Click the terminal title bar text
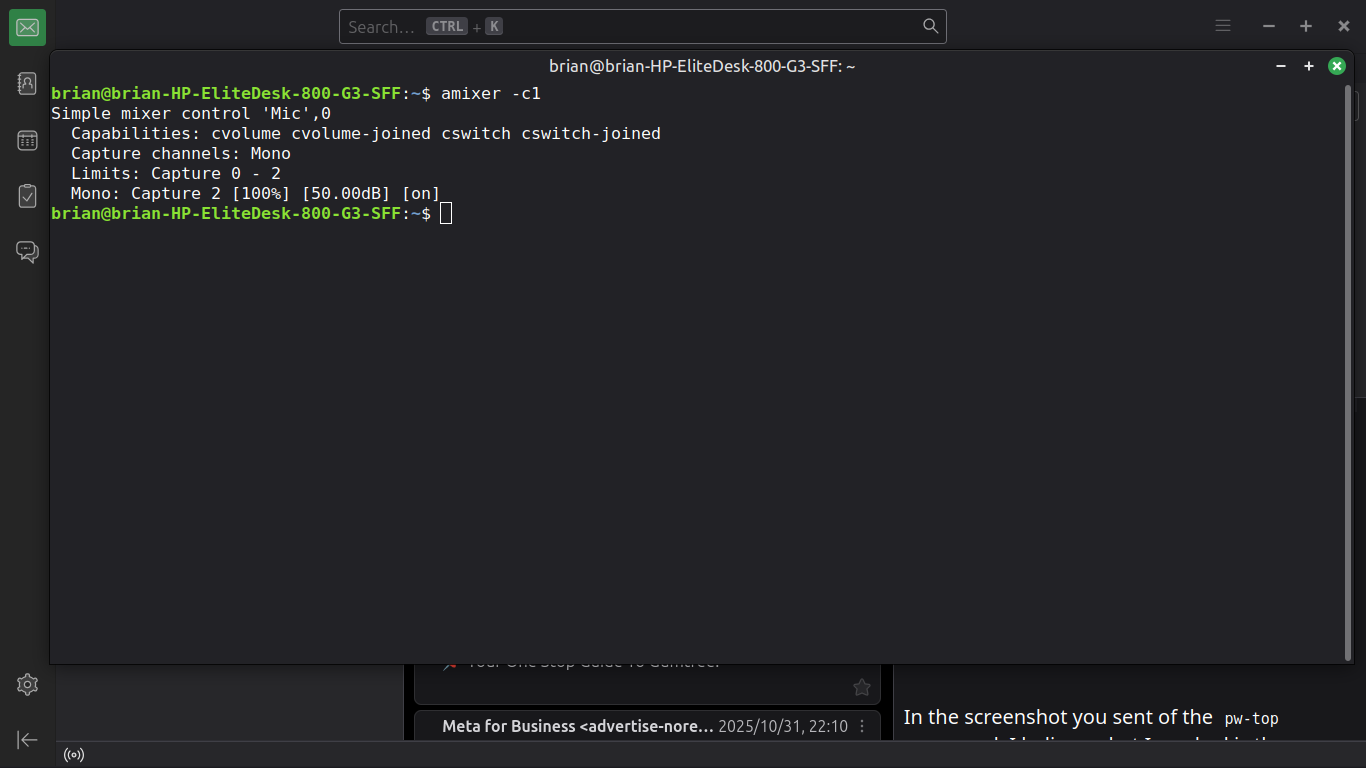1366x768 pixels. pos(702,66)
